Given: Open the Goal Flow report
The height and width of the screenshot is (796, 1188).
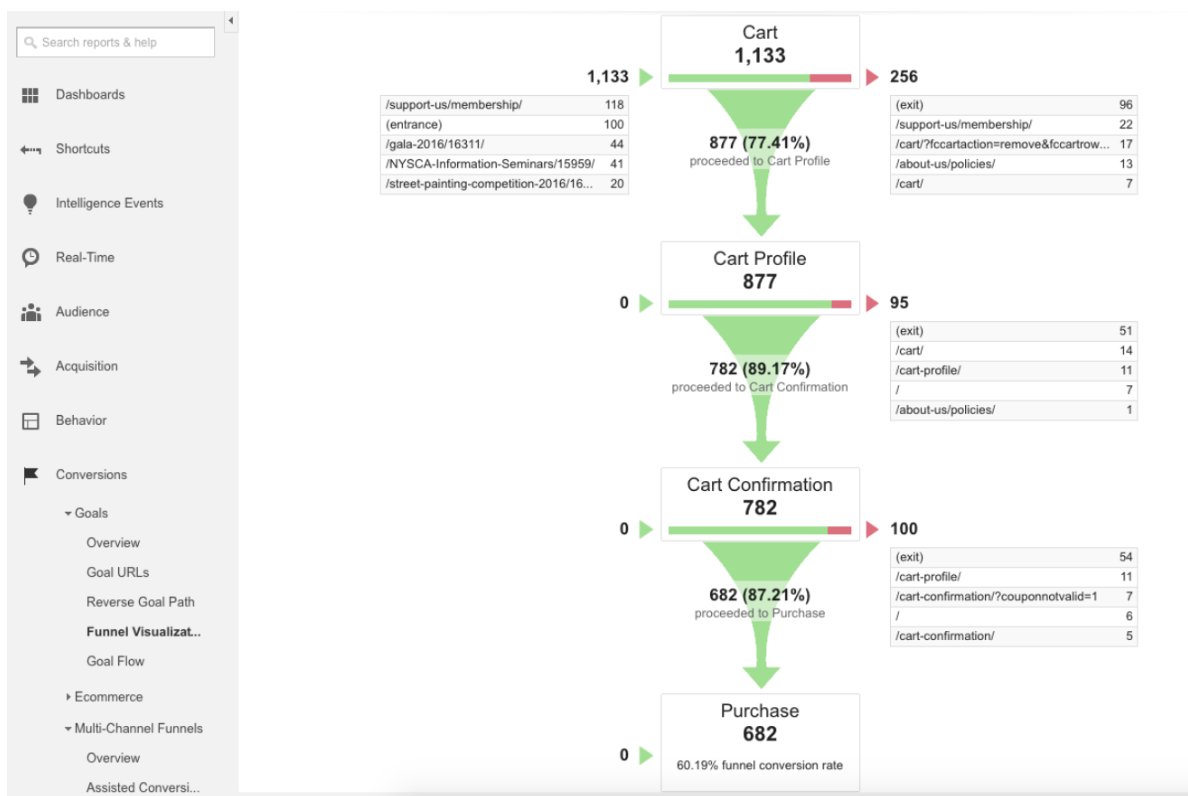Looking at the screenshot, I should point(115,661).
